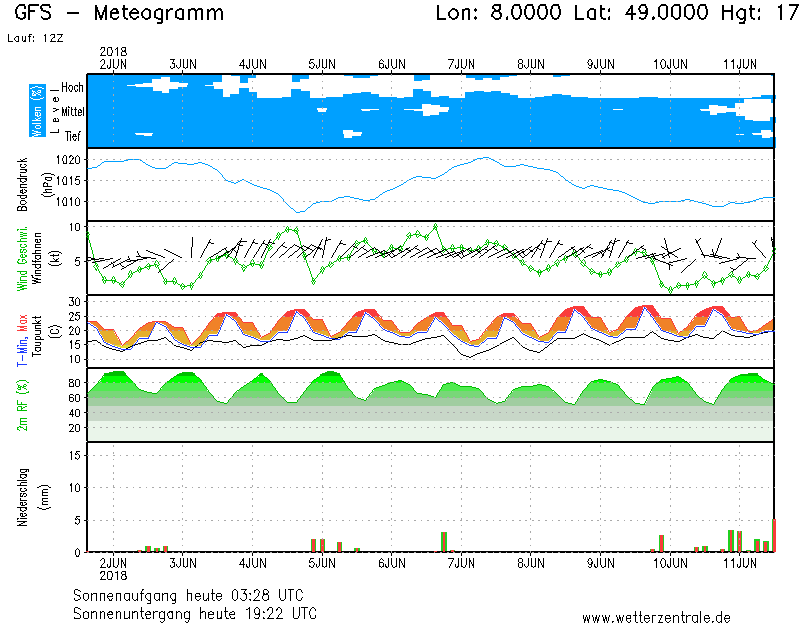Select the "Windfahnen" label

(38, 258)
